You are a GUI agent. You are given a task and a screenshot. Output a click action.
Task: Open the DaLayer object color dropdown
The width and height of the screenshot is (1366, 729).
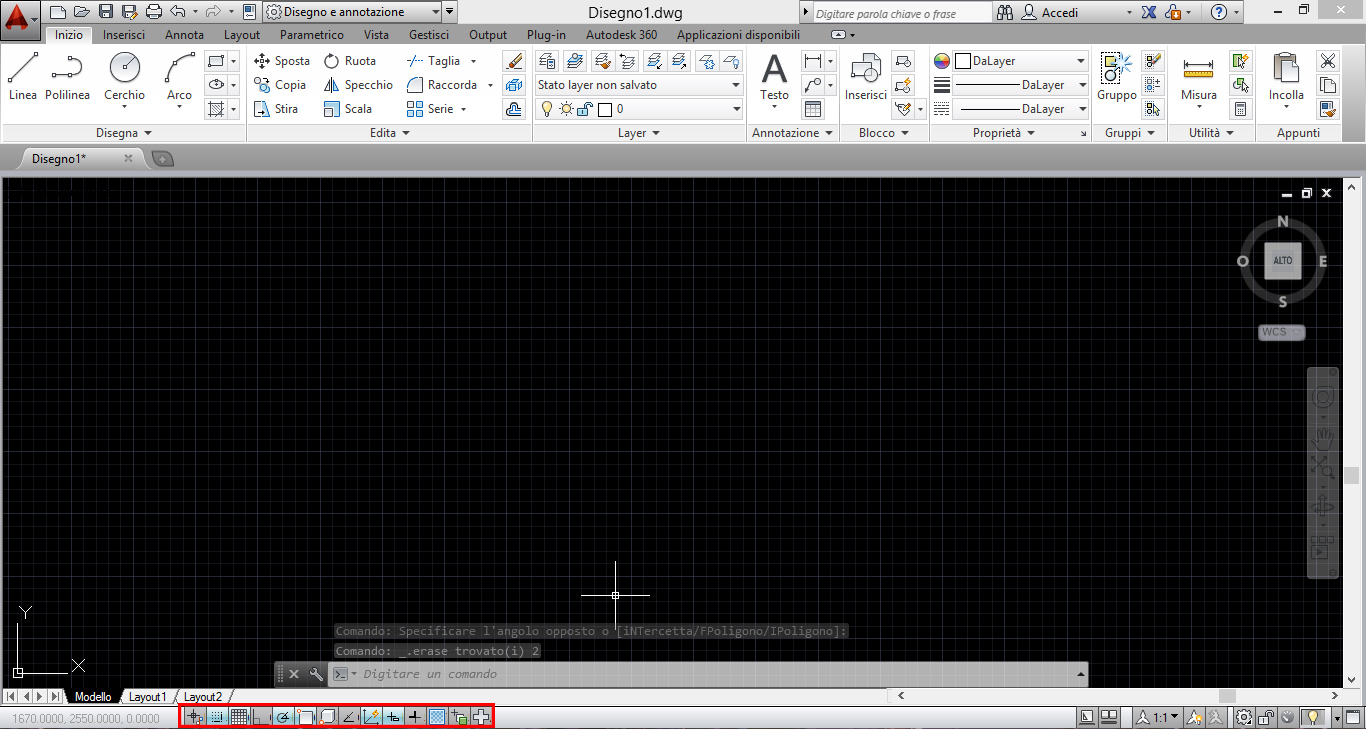click(x=1020, y=61)
